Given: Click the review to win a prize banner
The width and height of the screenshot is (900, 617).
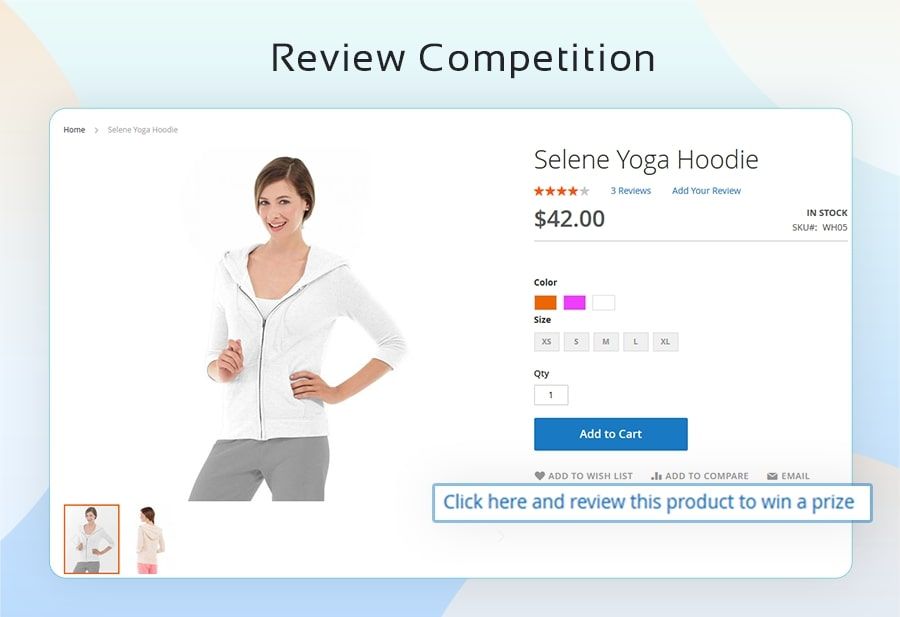Looking at the screenshot, I should point(652,503).
